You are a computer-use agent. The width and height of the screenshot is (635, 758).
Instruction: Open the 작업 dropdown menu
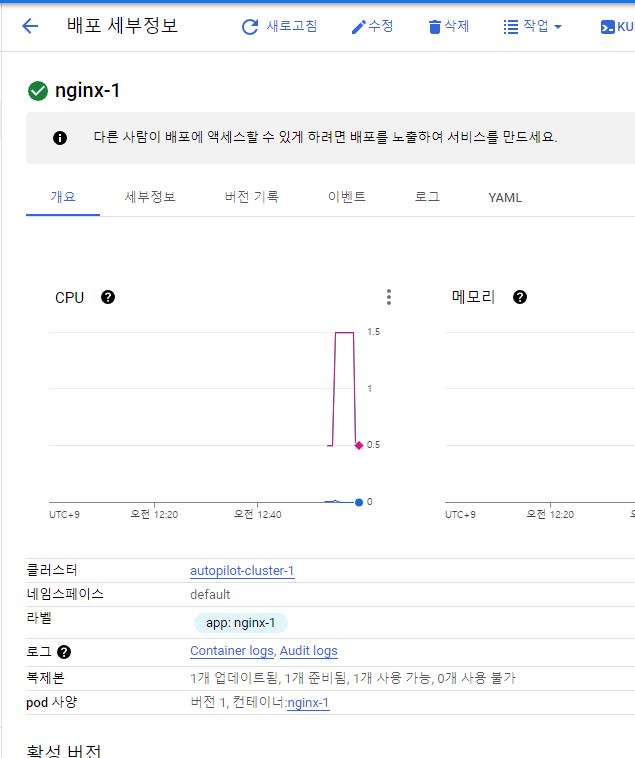532,26
